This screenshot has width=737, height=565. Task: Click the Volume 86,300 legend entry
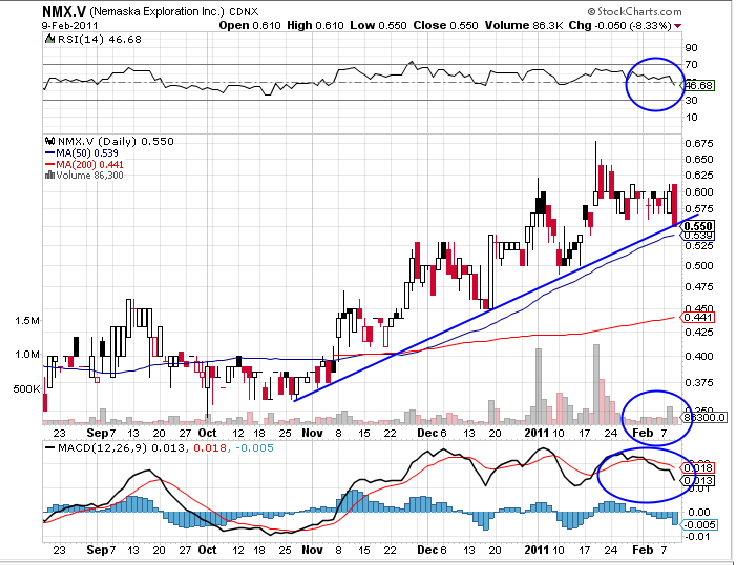[90, 176]
